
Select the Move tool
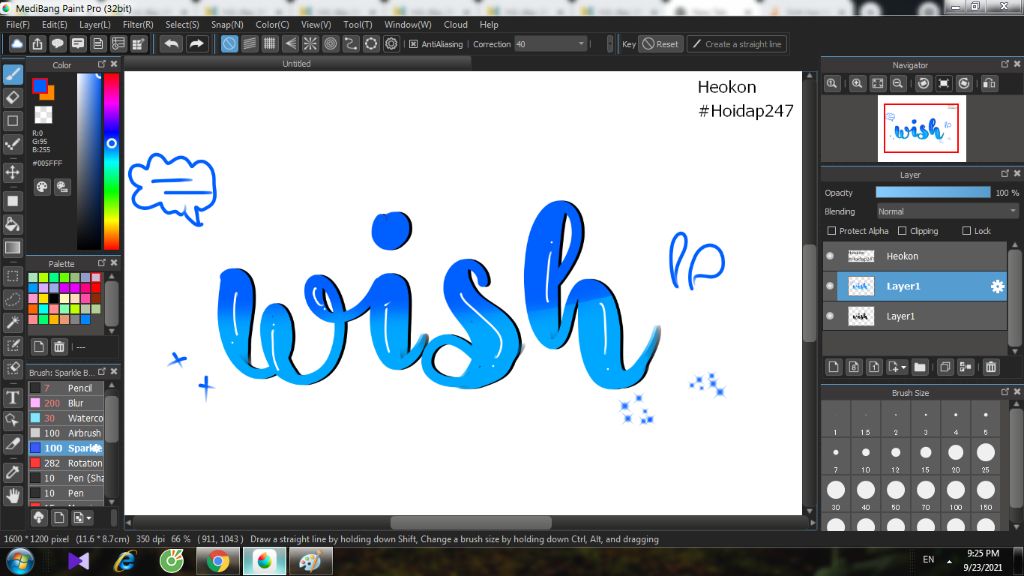12,172
